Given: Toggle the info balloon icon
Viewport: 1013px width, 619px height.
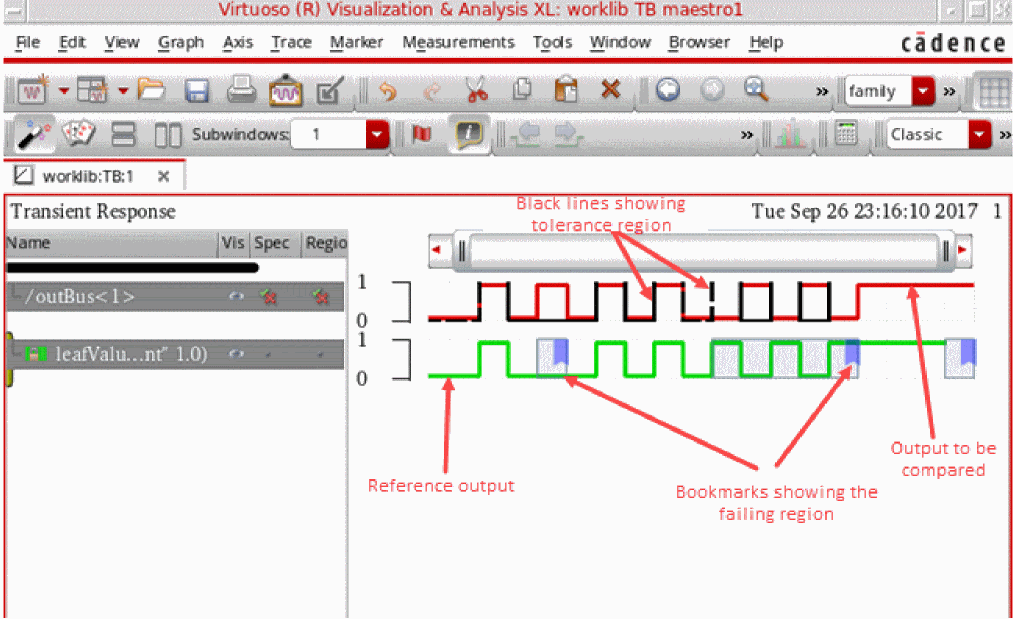Looking at the screenshot, I should pos(469,134).
